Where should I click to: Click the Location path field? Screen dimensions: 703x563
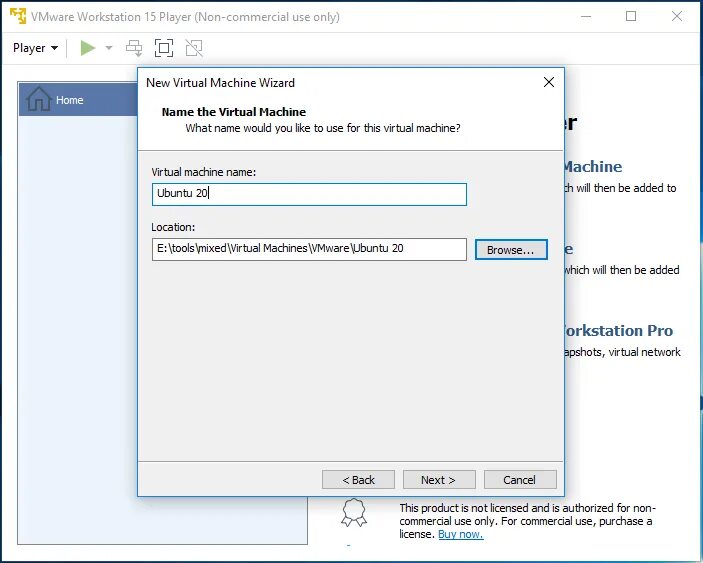(x=309, y=249)
